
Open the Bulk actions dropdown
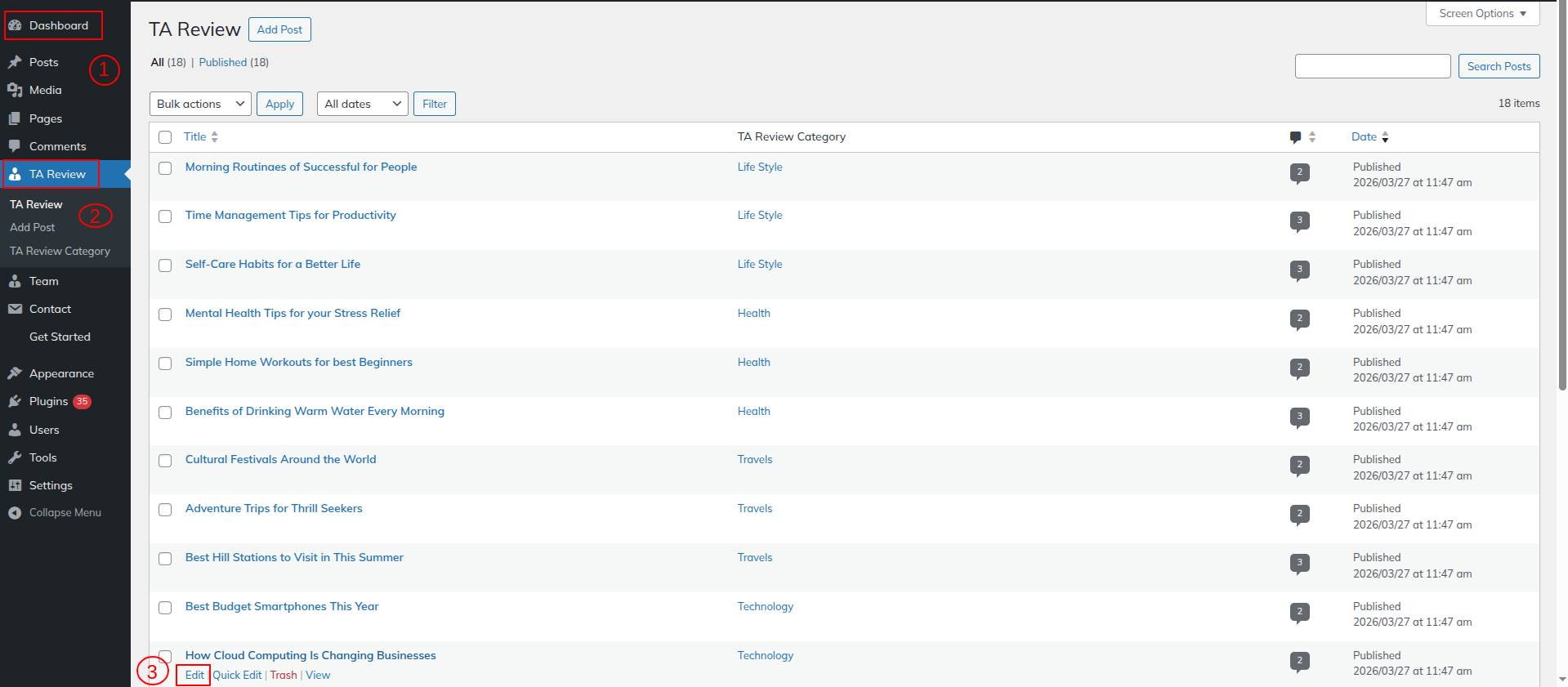click(x=200, y=104)
